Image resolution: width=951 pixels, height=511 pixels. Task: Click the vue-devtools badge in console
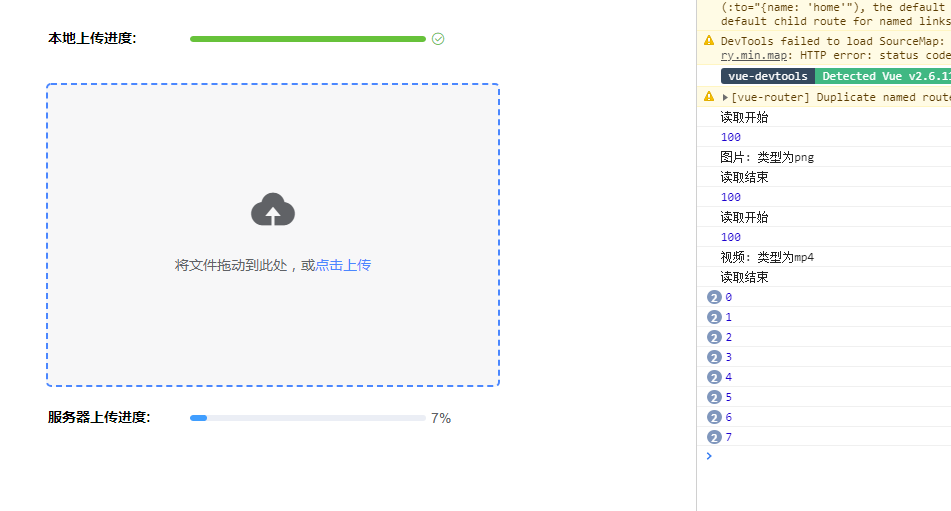(768, 76)
